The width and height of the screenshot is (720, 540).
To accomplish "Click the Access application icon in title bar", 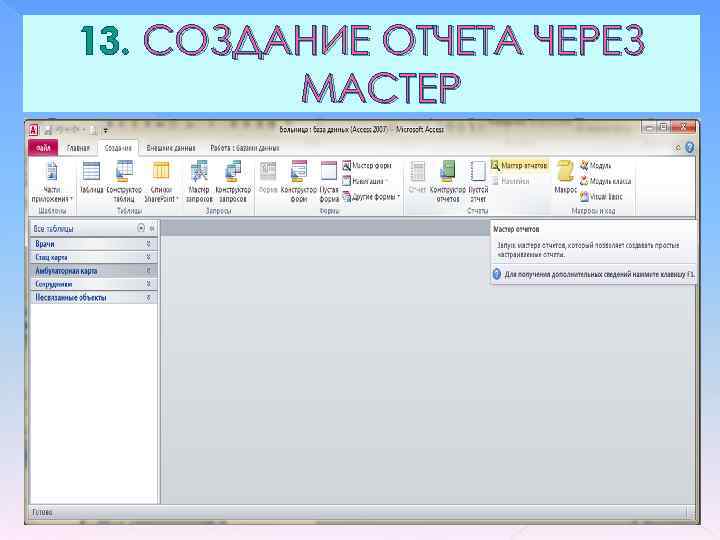I will coord(34,130).
